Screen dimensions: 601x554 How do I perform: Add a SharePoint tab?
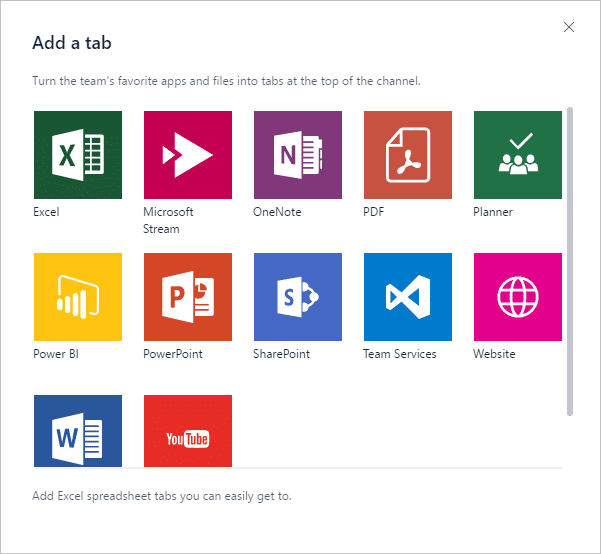coord(298,297)
